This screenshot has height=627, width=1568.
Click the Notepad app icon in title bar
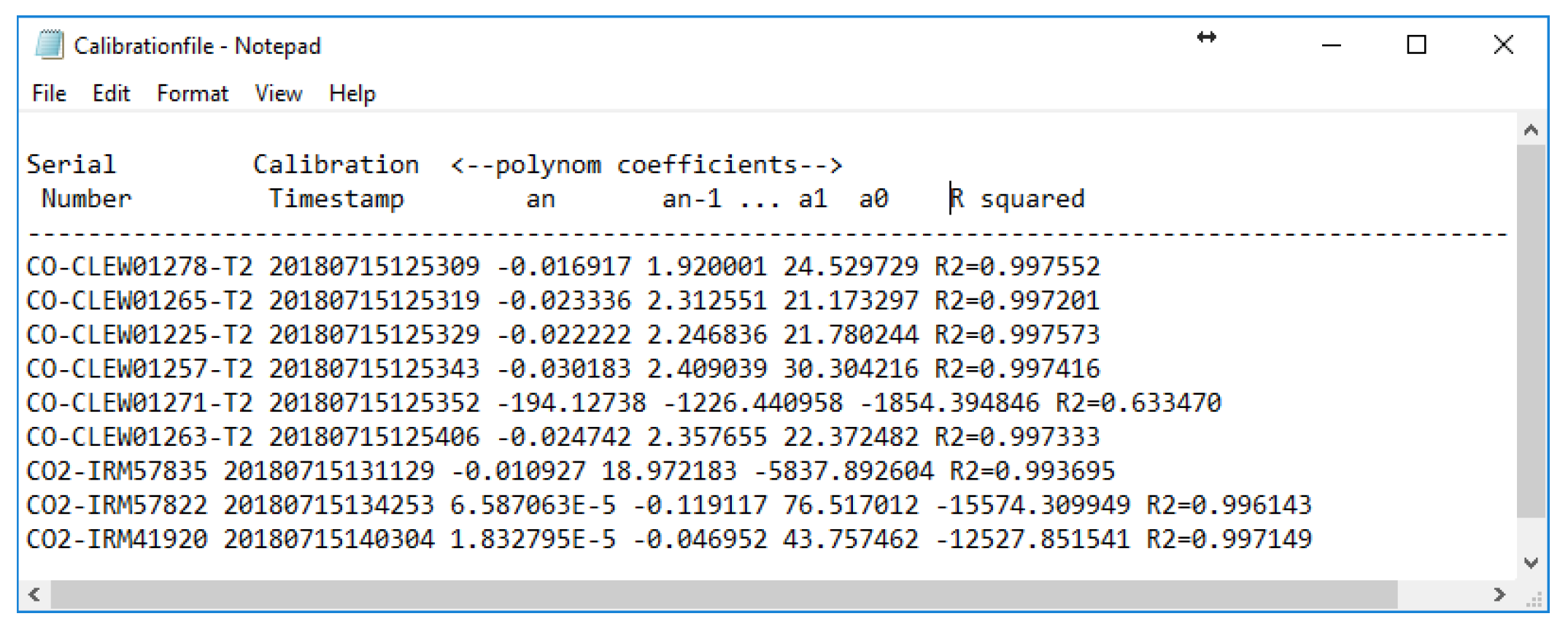tap(49, 45)
